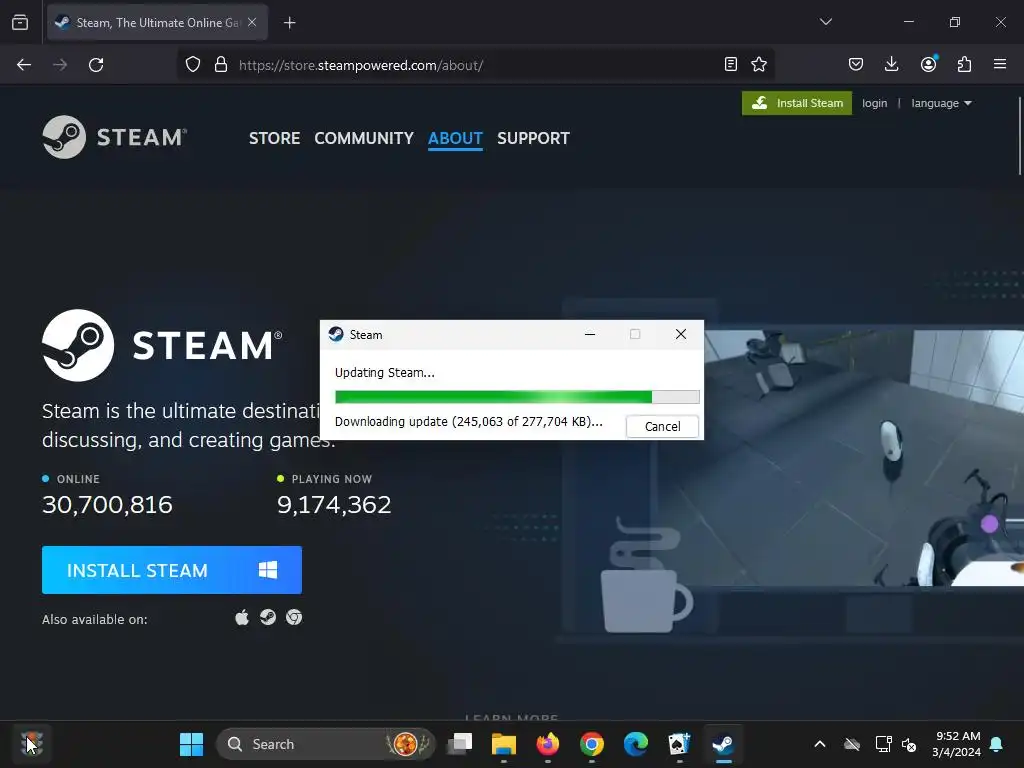
Task: Reload the current Steam page
Action: tap(96, 65)
